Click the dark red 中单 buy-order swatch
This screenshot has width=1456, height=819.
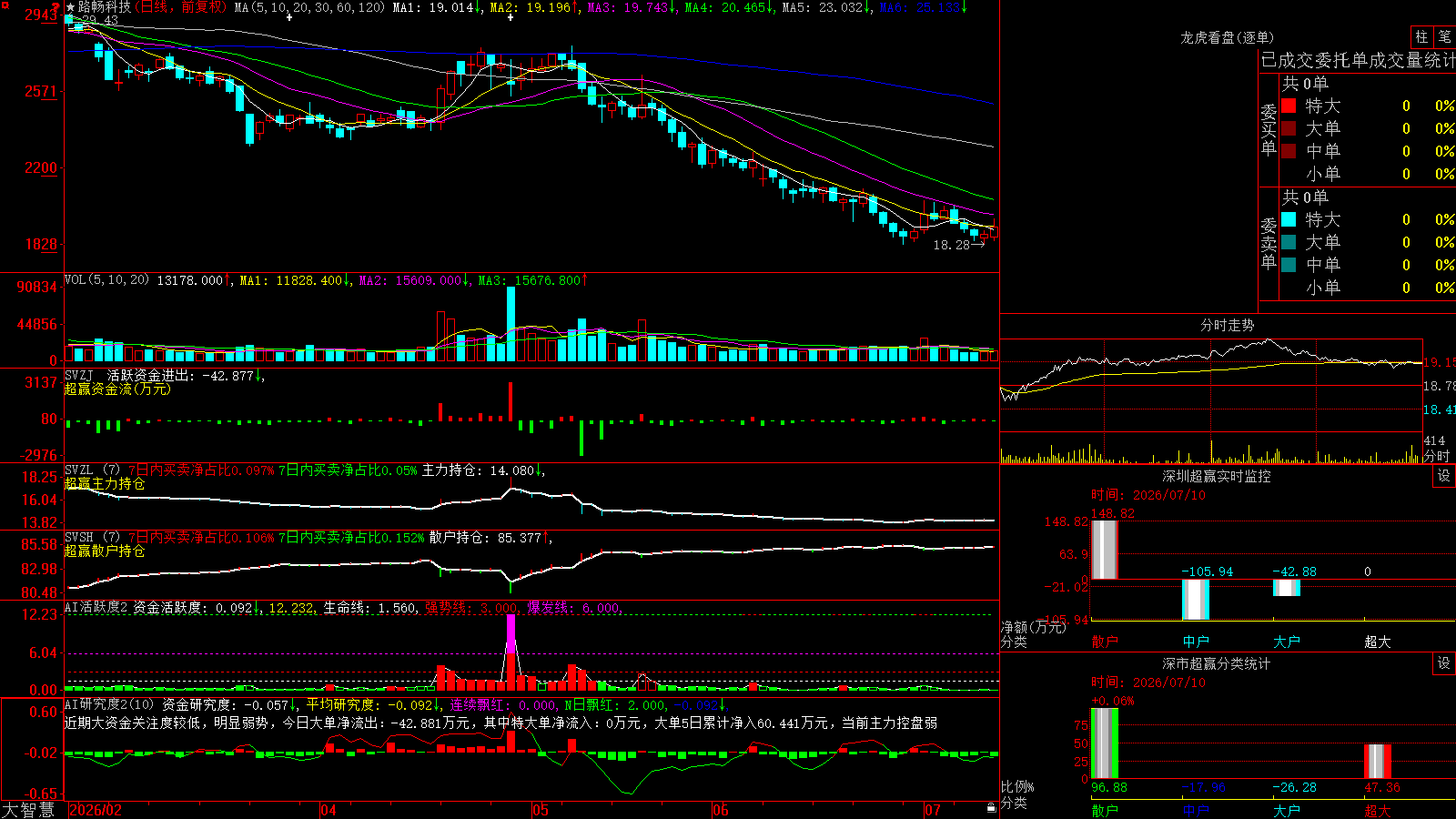[x=1289, y=151]
